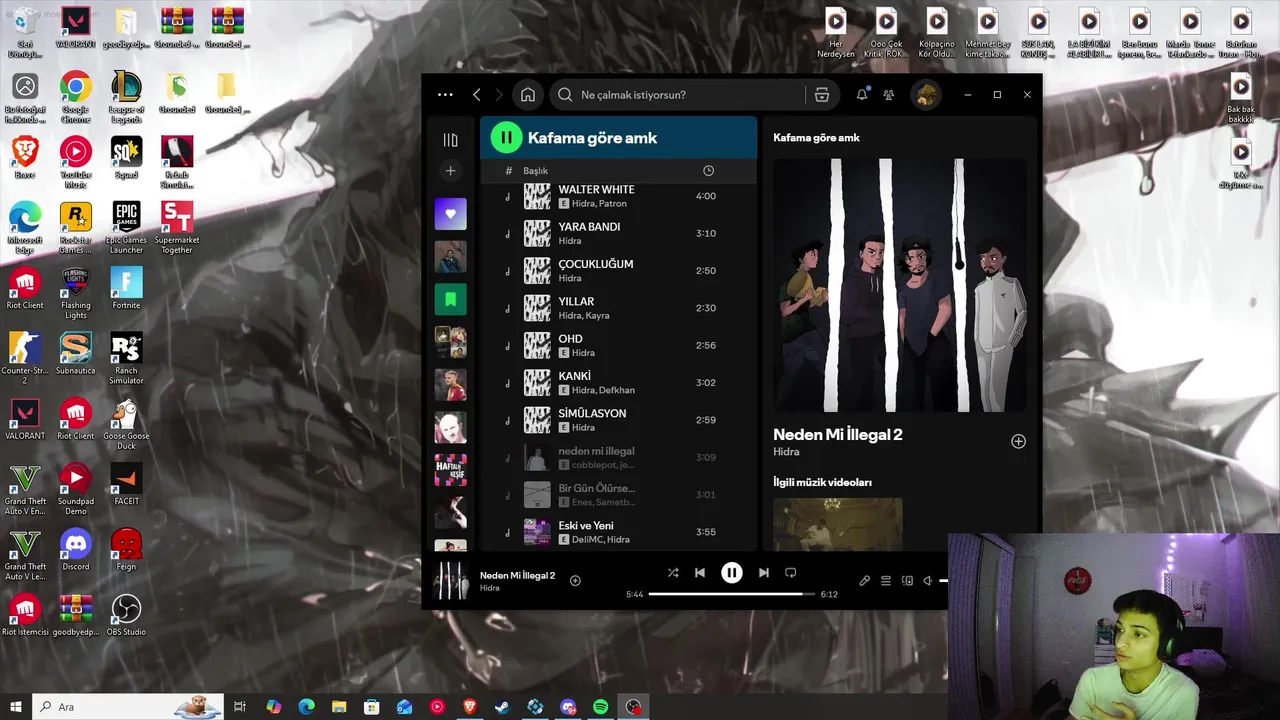Screen dimensions: 1280x720
Task: Skip to the next track
Action: (x=764, y=573)
